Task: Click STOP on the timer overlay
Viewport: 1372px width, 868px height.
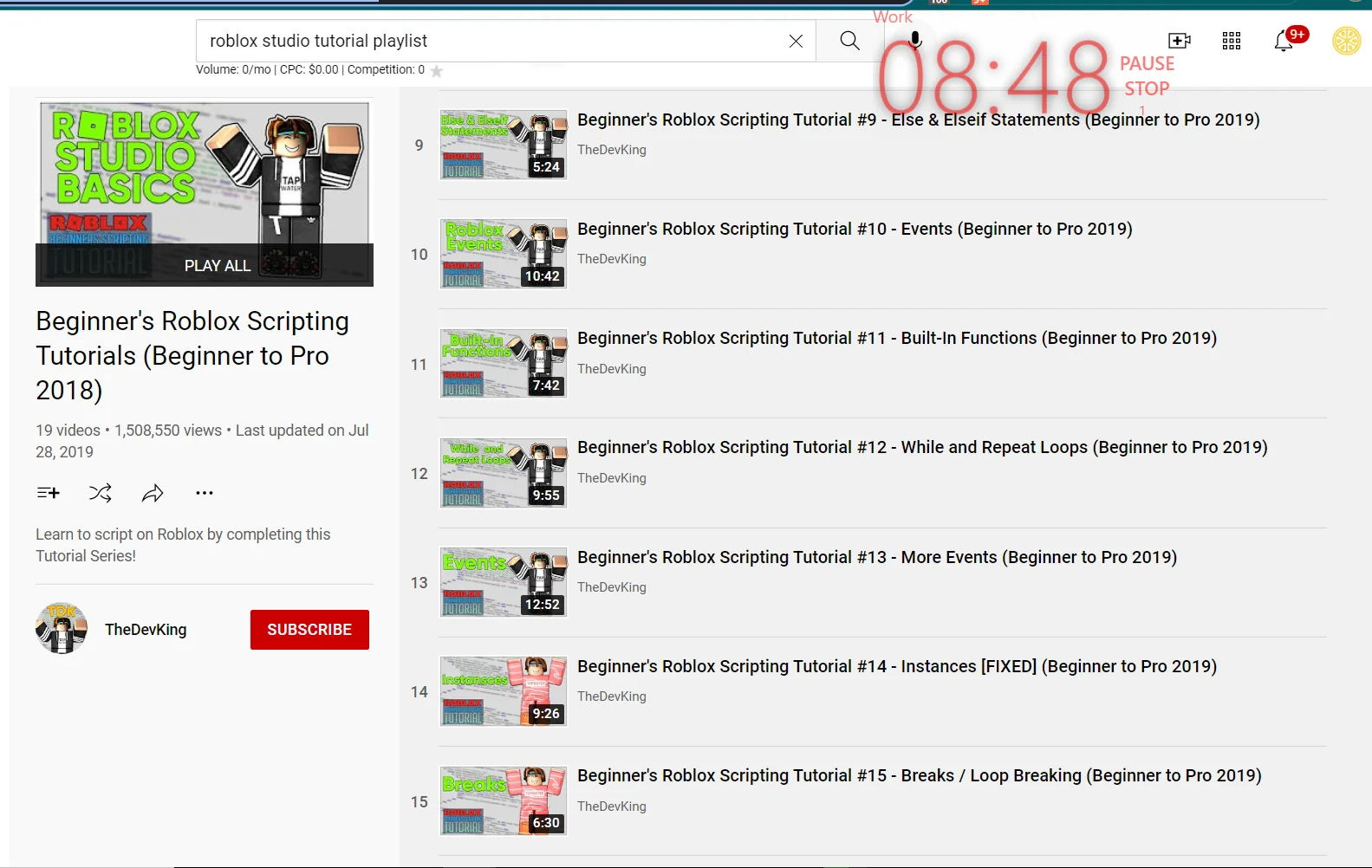Action: [x=1147, y=88]
